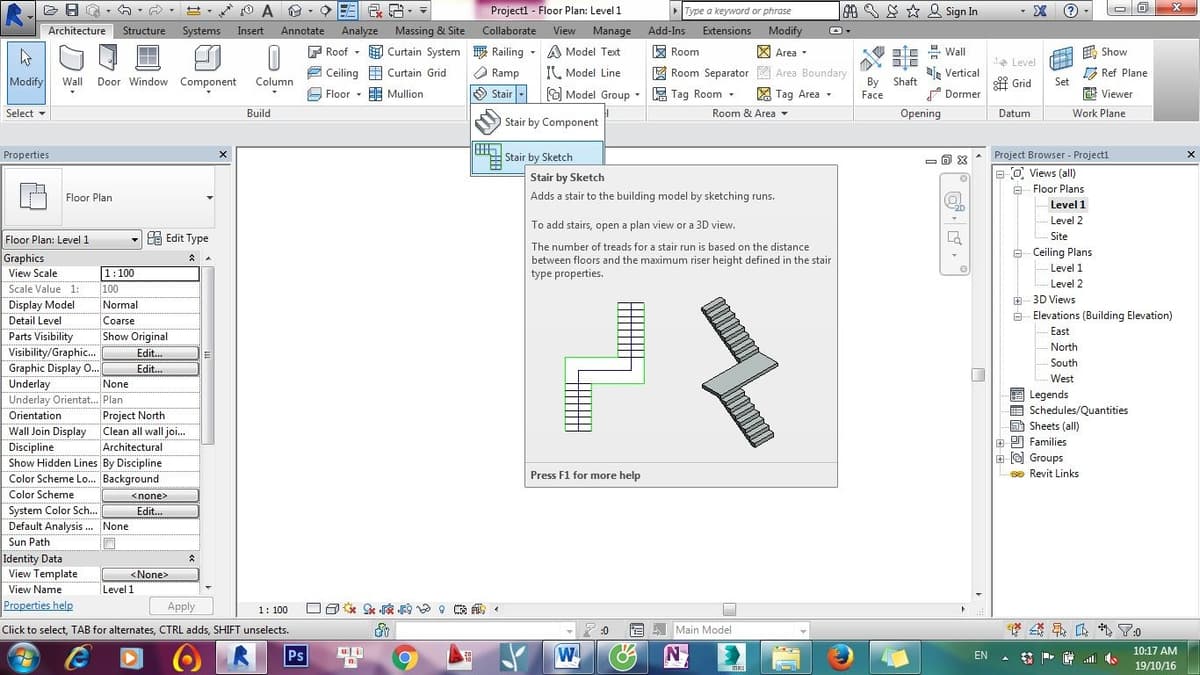Click the View Template None button

click(x=150, y=575)
